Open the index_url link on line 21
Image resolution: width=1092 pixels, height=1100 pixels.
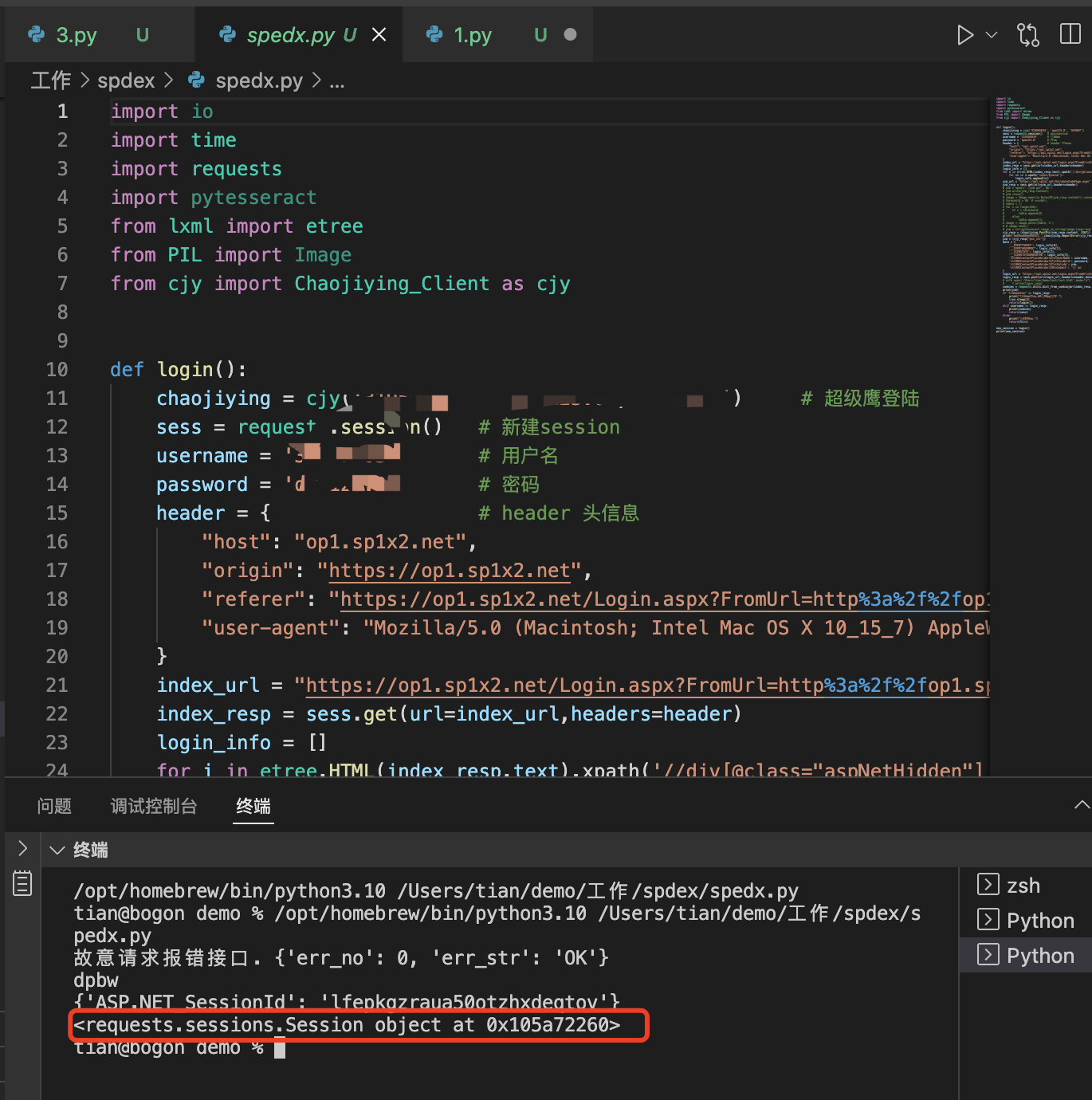[647, 686]
